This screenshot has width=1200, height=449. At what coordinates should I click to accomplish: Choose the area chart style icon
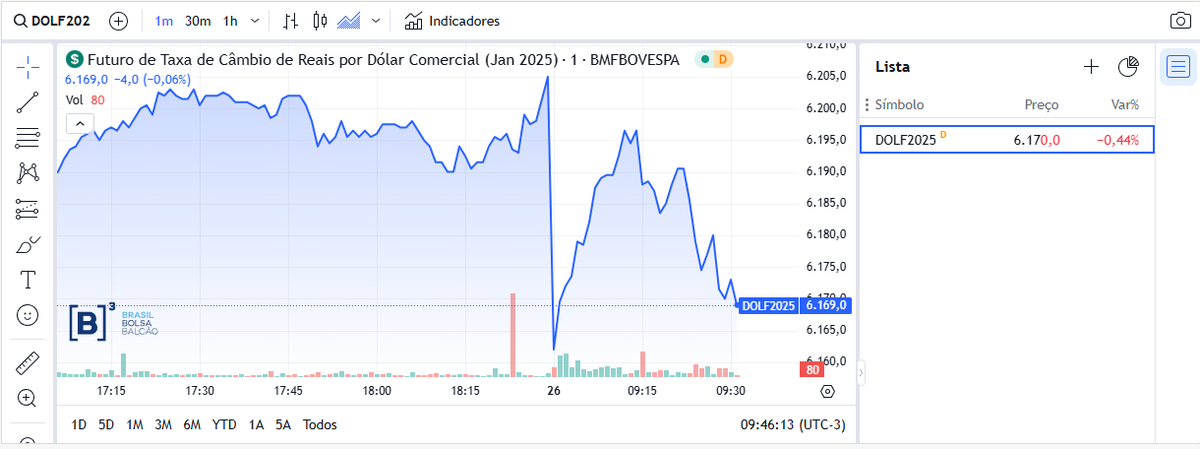tap(349, 20)
